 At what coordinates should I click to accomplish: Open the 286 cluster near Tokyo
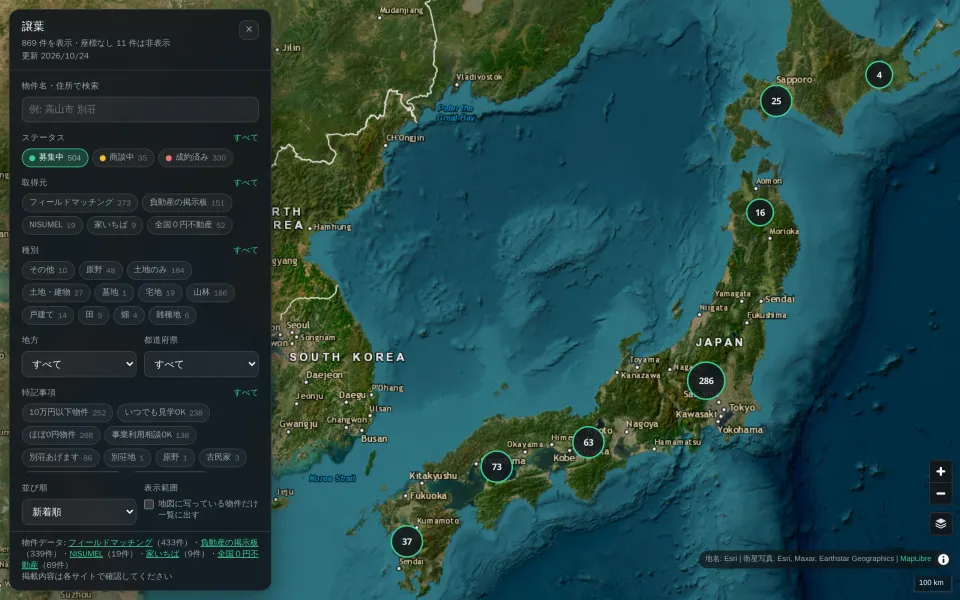[706, 381]
